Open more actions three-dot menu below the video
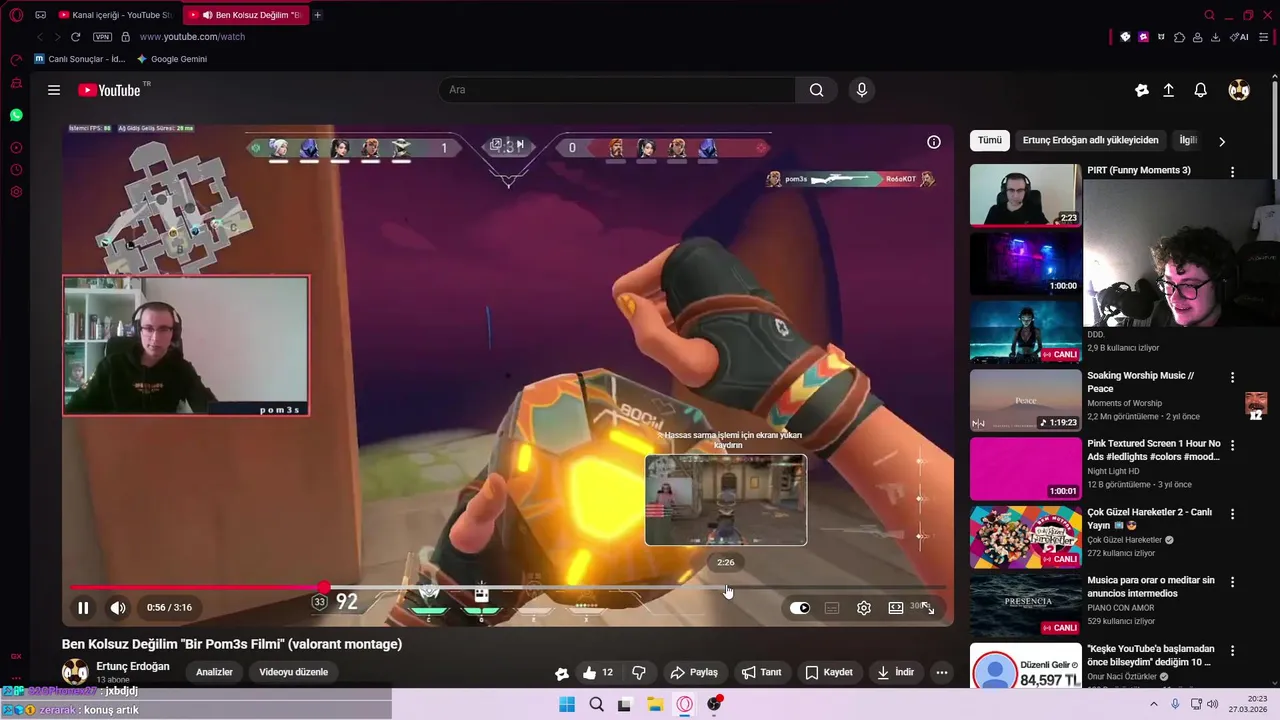This screenshot has height=720, width=1280. (942, 672)
